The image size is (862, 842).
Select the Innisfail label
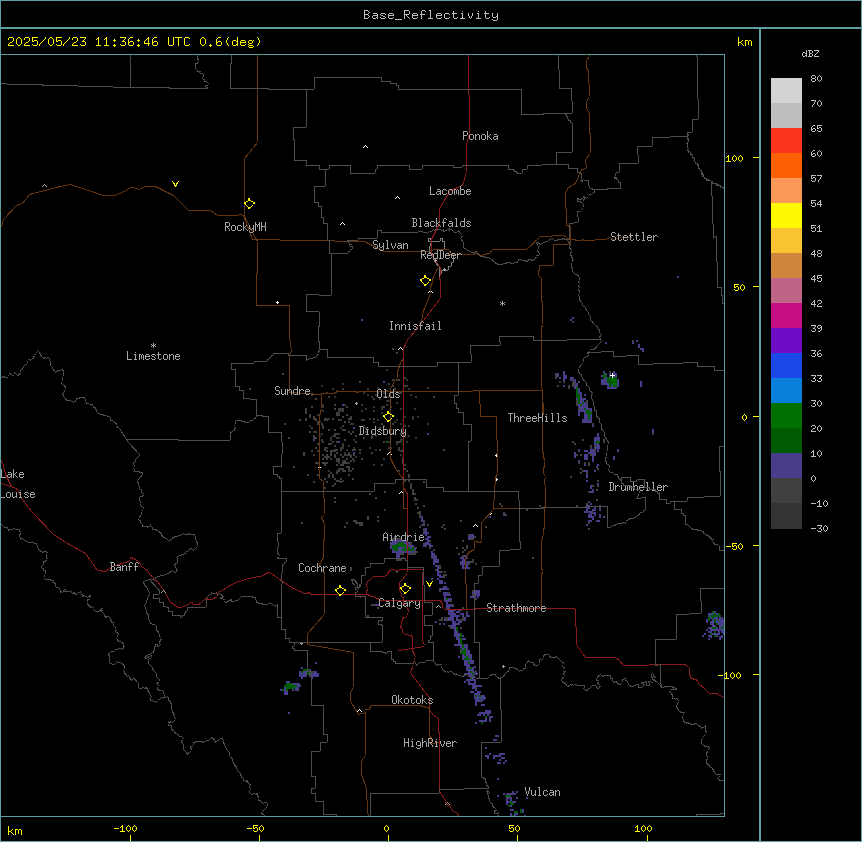[415, 326]
